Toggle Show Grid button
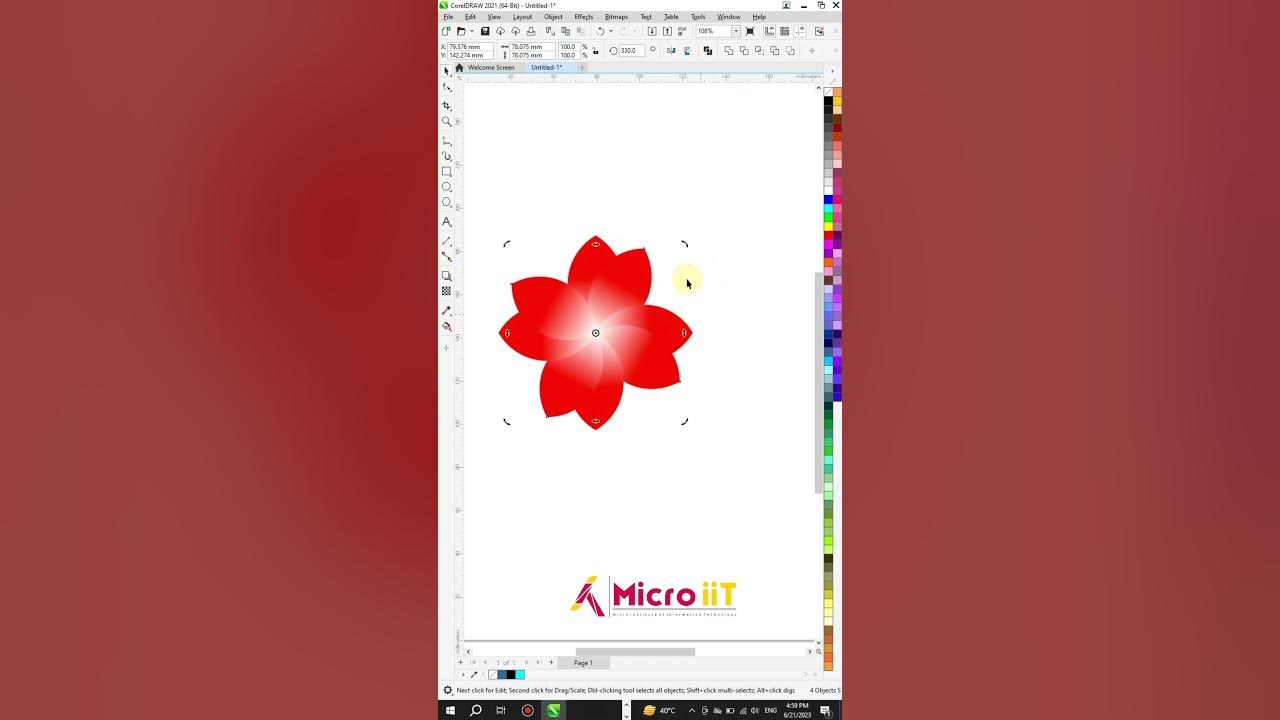Viewport: 1280px width, 720px height. pyautogui.click(x=784, y=31)
